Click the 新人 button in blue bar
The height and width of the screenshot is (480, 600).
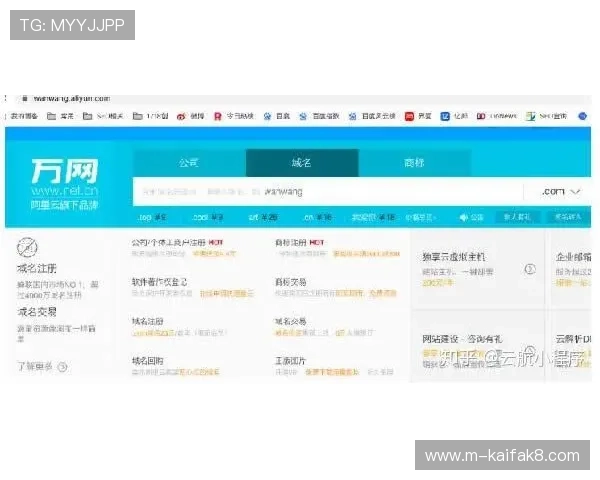pyautogui.click(x=517, y=217)
